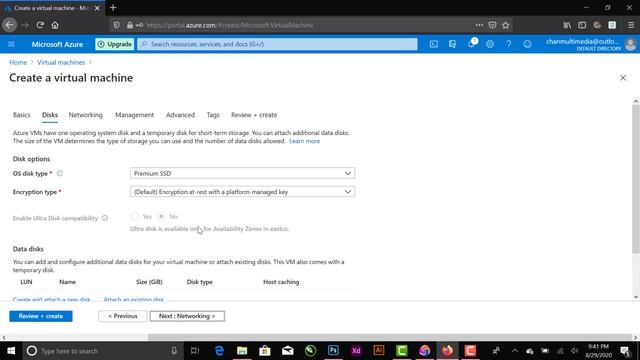
Task: Toggle the Firefox sidebar icon
Action: point(582,25)
